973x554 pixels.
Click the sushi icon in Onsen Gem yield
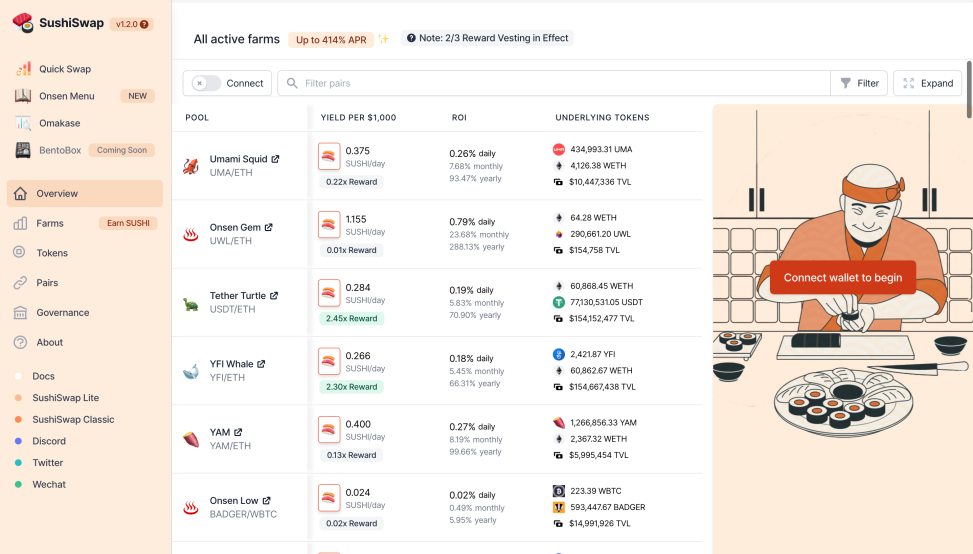[x=329, y=225]
